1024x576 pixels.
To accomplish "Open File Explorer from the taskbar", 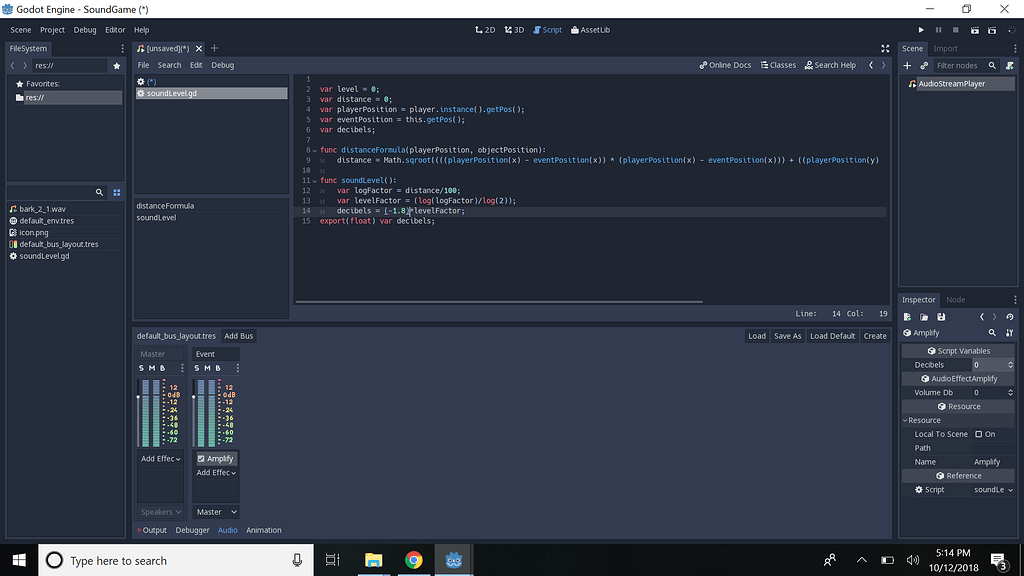I will pos(373,560).
